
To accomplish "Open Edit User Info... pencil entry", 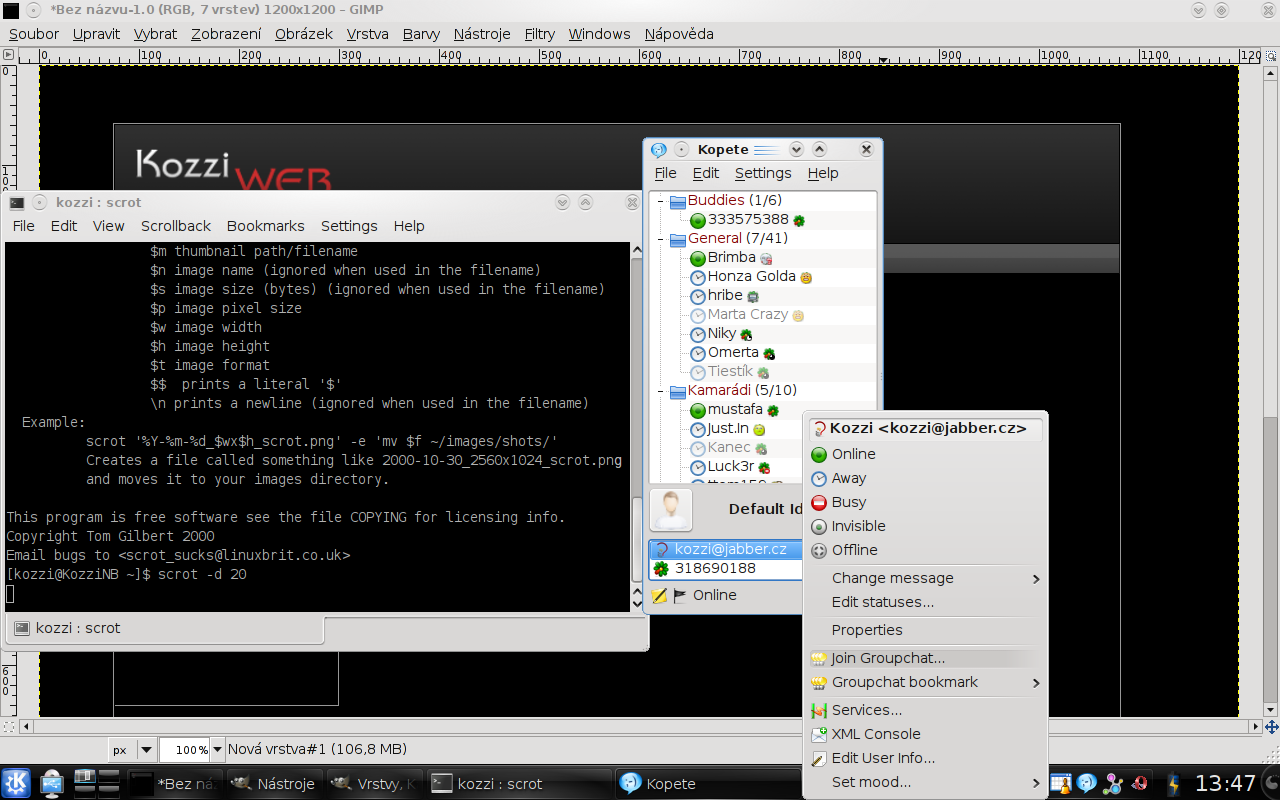I will 925,758.
